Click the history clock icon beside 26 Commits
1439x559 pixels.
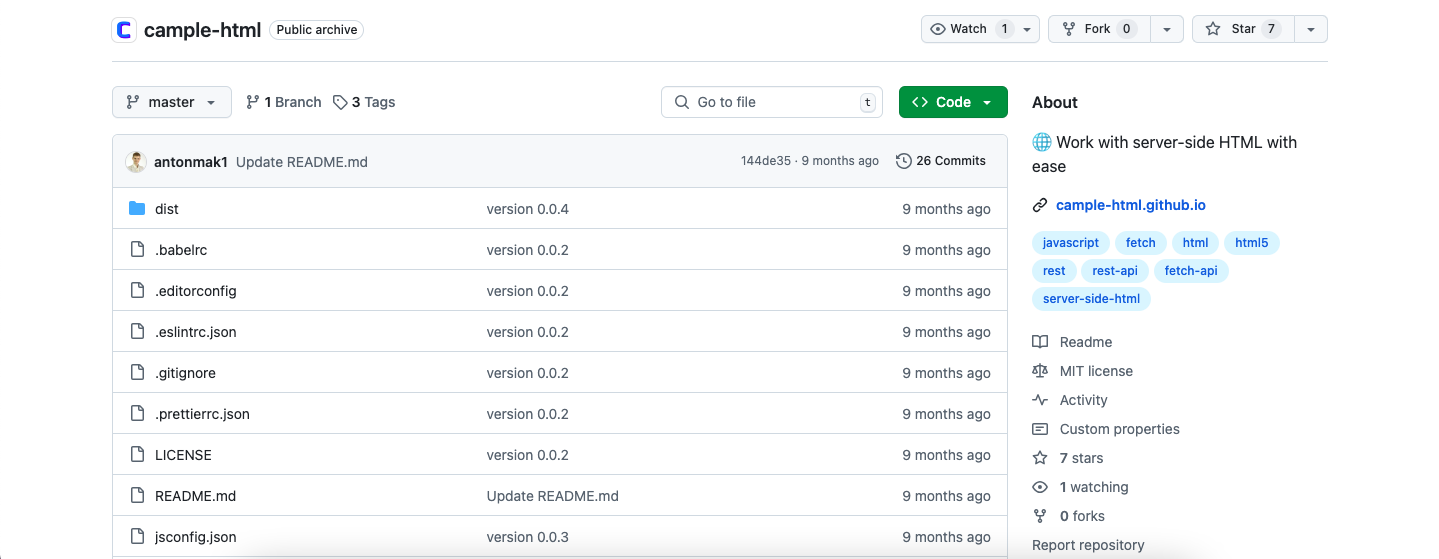pyautogui.click(x=904, y=161)
